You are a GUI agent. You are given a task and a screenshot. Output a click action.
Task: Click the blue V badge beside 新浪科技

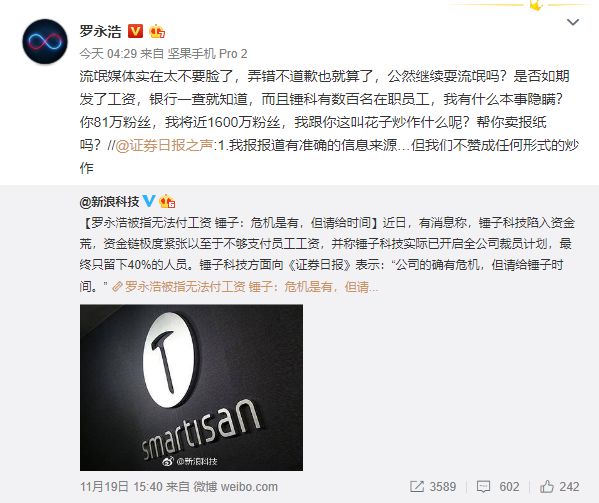[149, 200]
